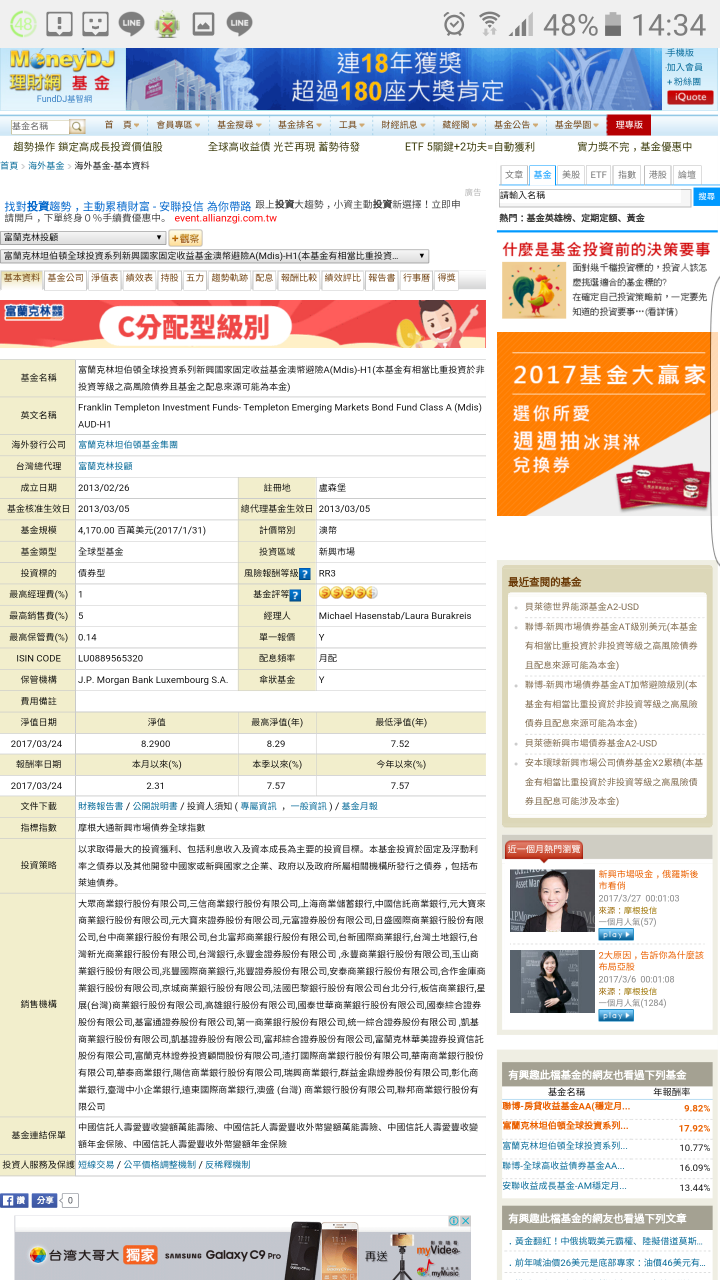Click the +觀察 watchlist button

click(185, 238)
